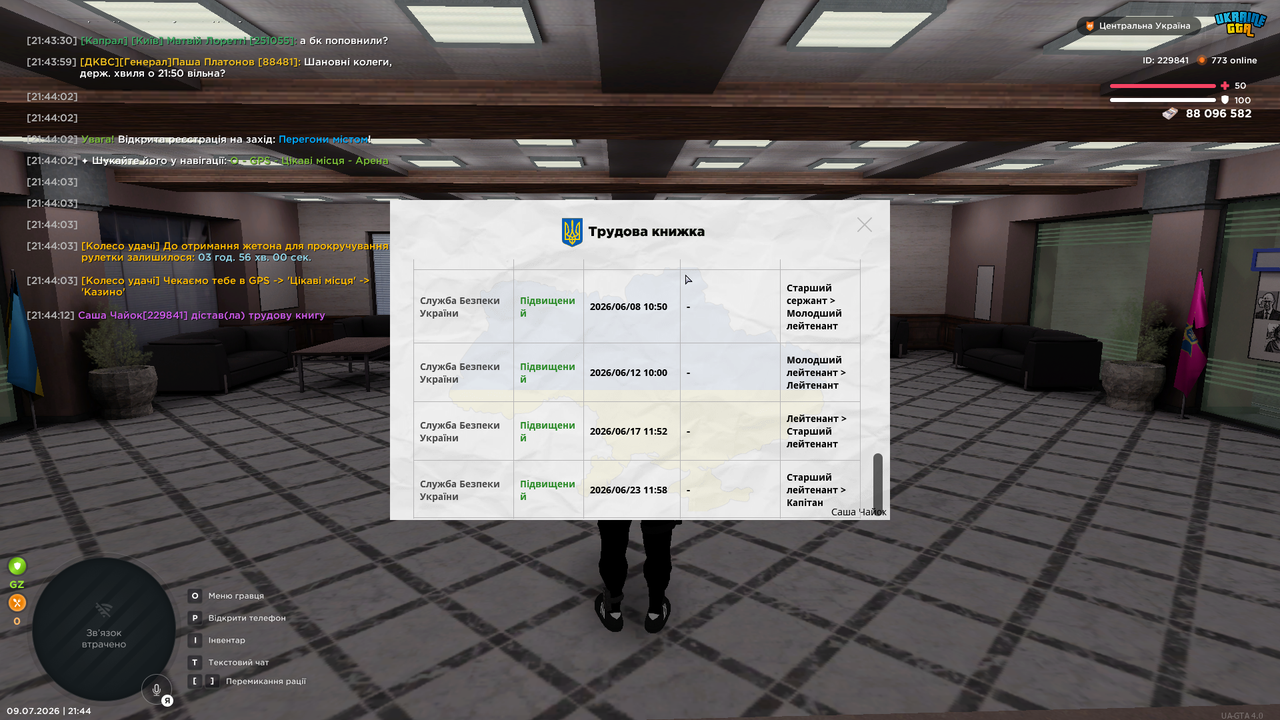Click the lost signal icon on the minimap

[x=104, y=609]
